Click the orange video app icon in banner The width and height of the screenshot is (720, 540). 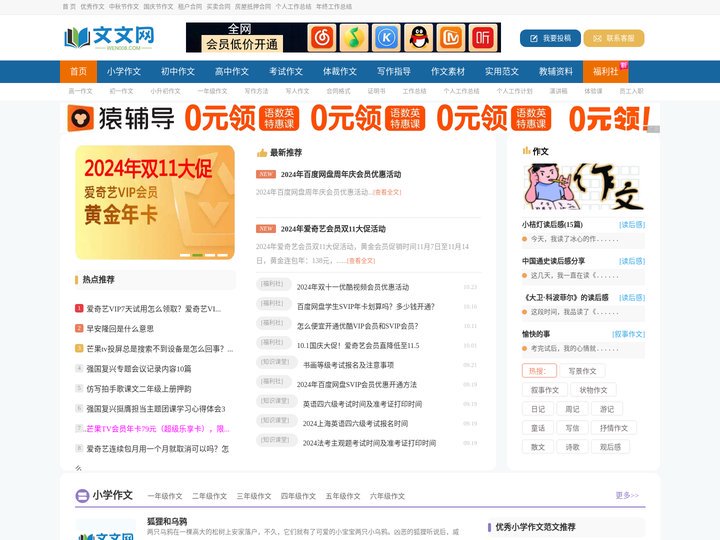(x=451, y=37)
